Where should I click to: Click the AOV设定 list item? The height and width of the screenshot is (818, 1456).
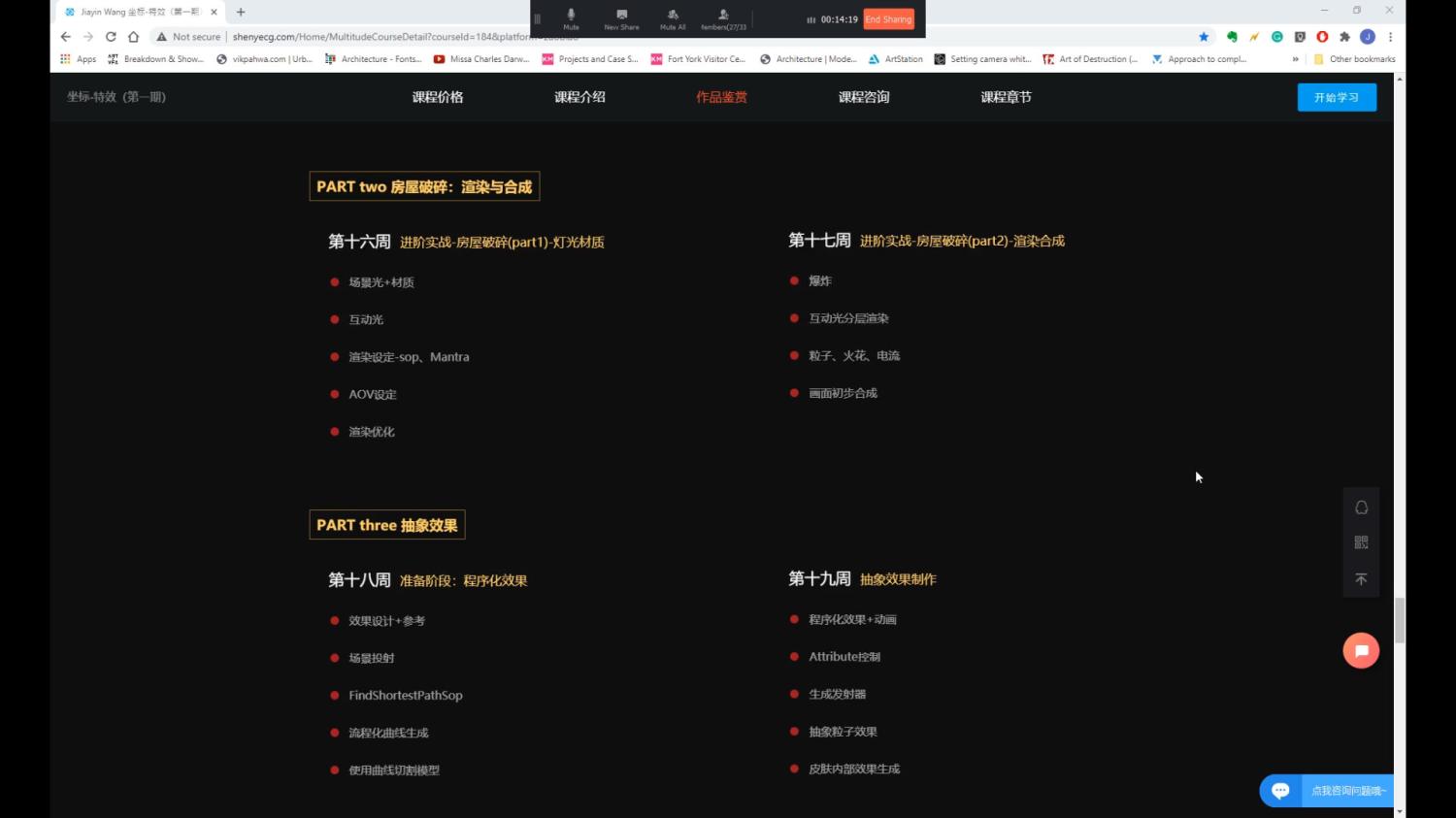[x=373, y=395]
